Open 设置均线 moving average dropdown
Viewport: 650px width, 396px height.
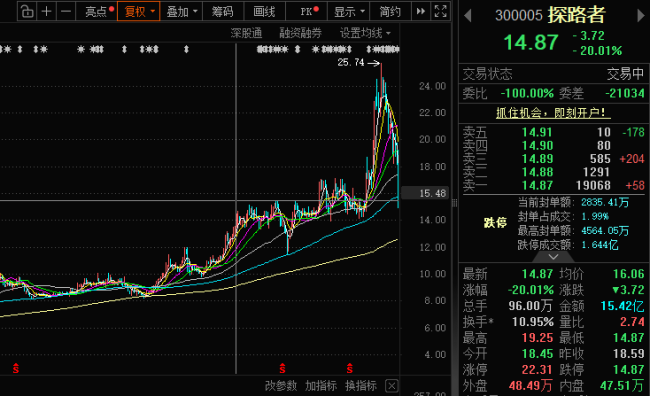click(x=365, y=33)
